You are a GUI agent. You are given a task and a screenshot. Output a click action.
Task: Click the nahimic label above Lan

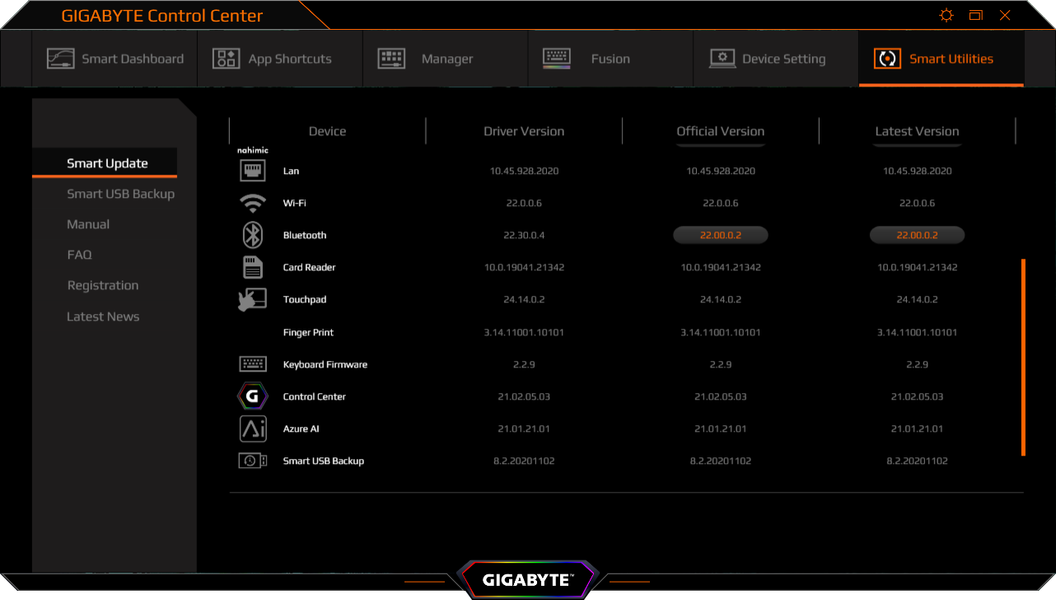[x=253, y=150]
